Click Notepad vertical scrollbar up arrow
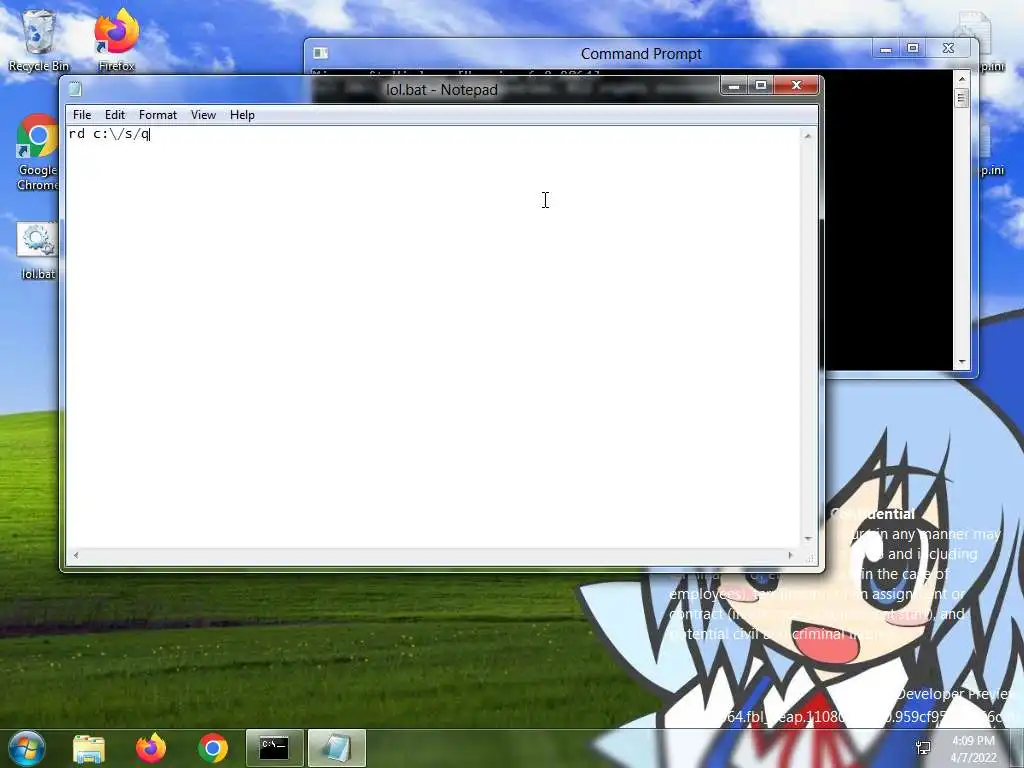The image size is (1024, 768). (808, 136)
